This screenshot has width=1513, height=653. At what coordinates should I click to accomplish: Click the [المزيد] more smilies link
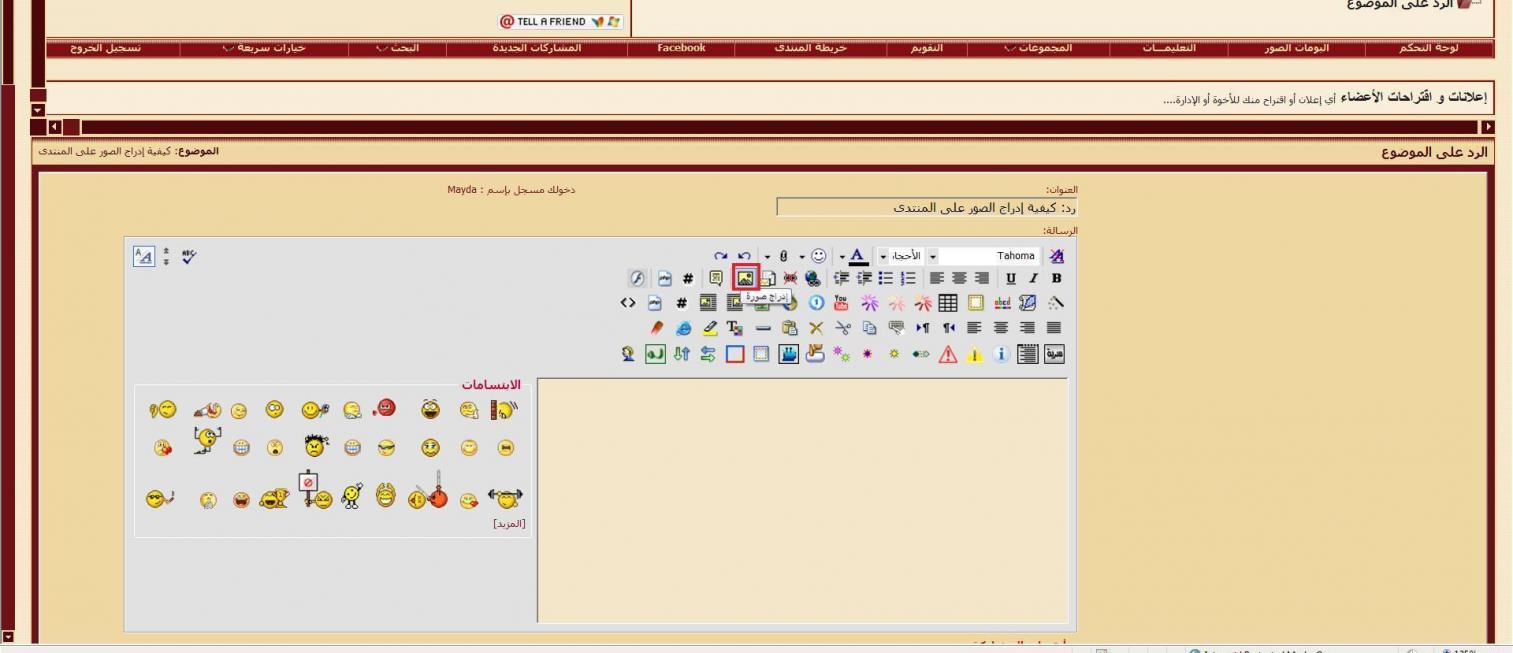coord(509,523)
